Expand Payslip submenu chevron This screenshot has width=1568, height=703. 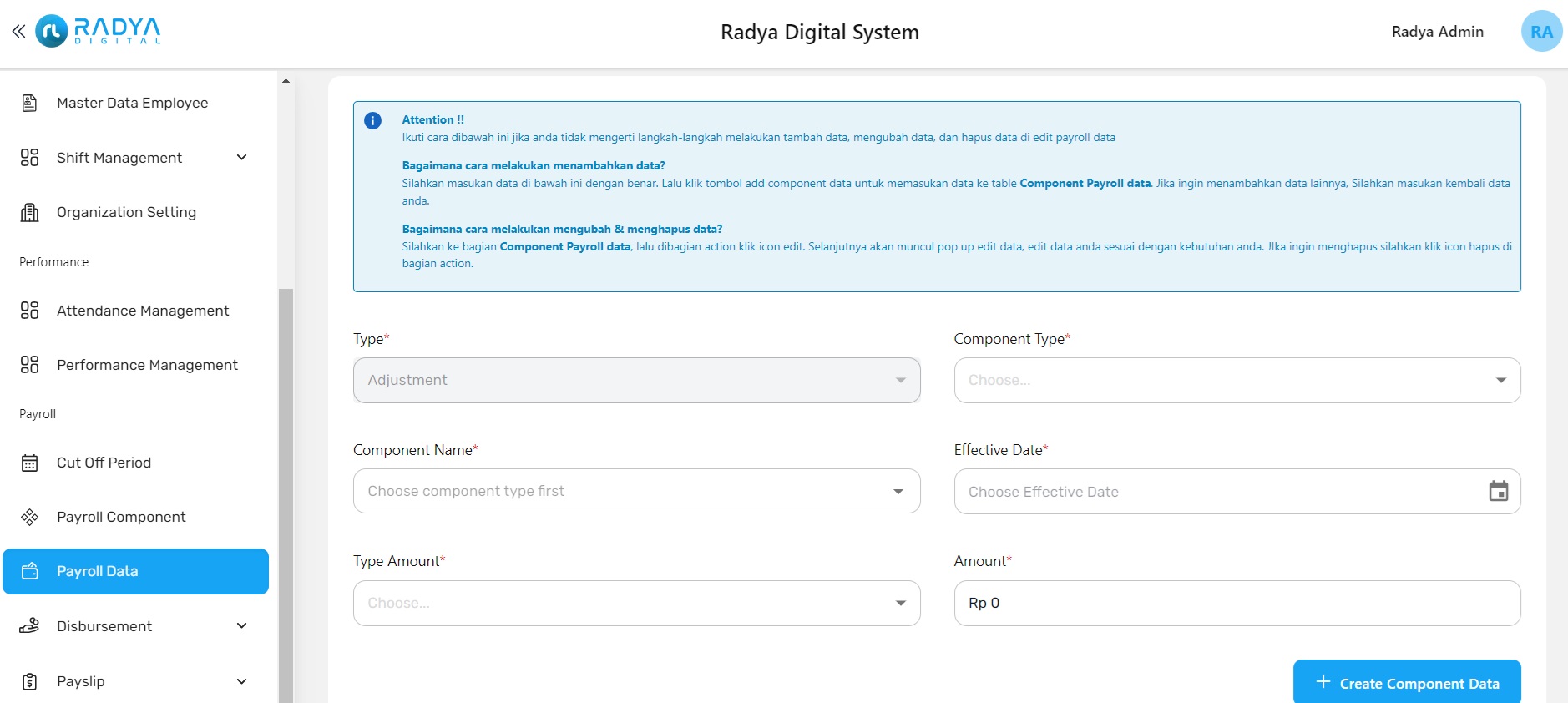(x=241, y=681)
